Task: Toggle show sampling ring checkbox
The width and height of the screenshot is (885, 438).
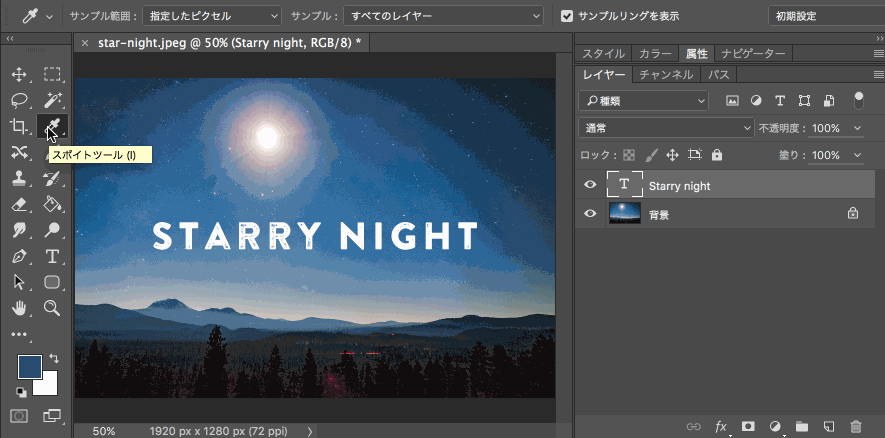Action: pos(567,16)
